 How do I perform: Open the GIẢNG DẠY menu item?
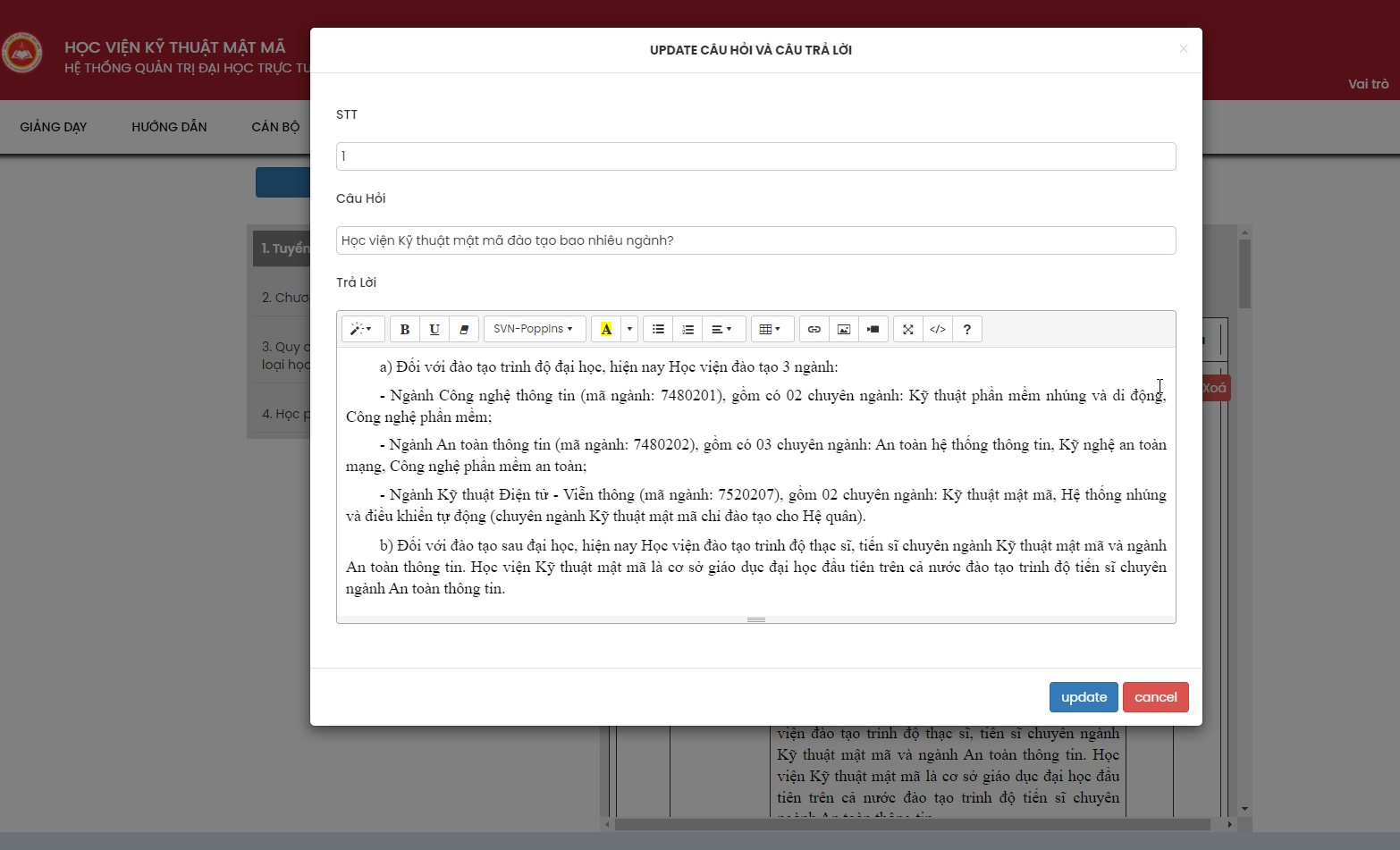pyautogui.click(x=54, y=127)
